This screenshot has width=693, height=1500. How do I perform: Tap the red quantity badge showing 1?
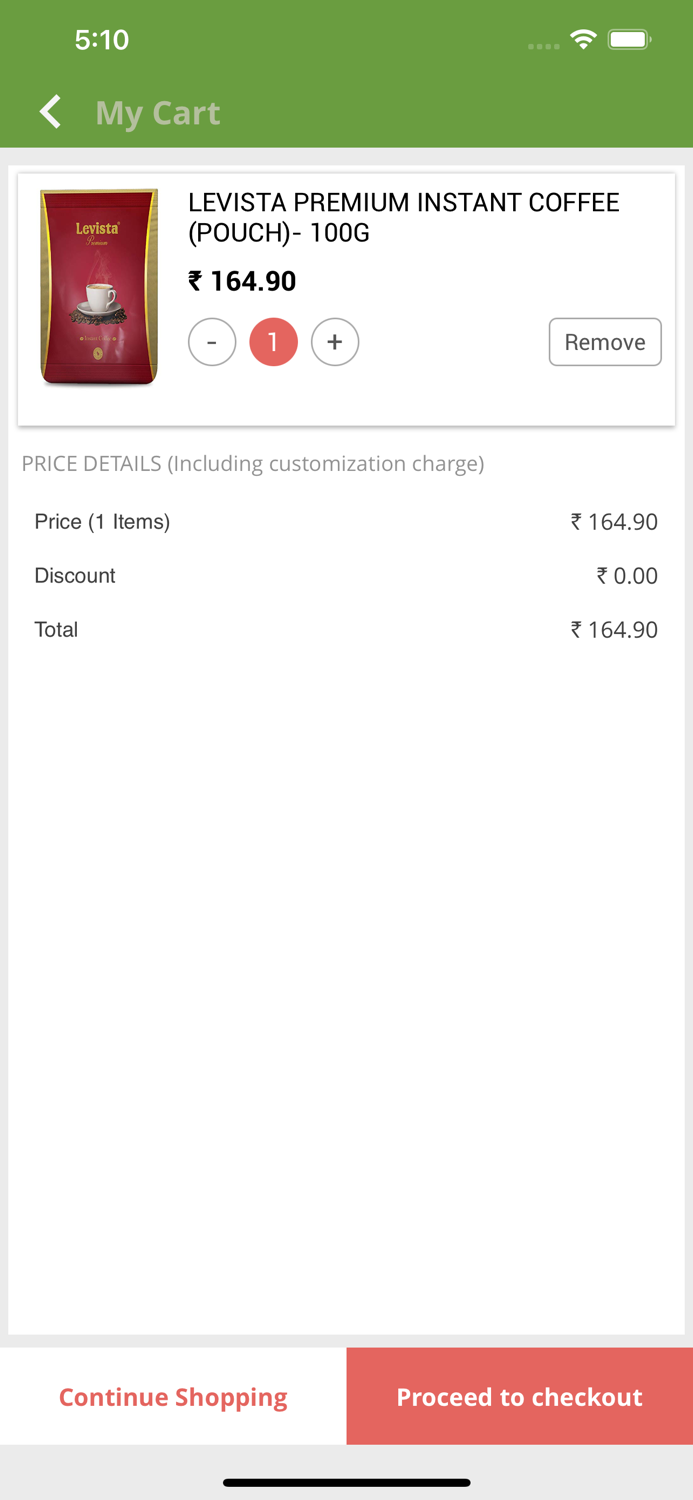pos(273,341)
